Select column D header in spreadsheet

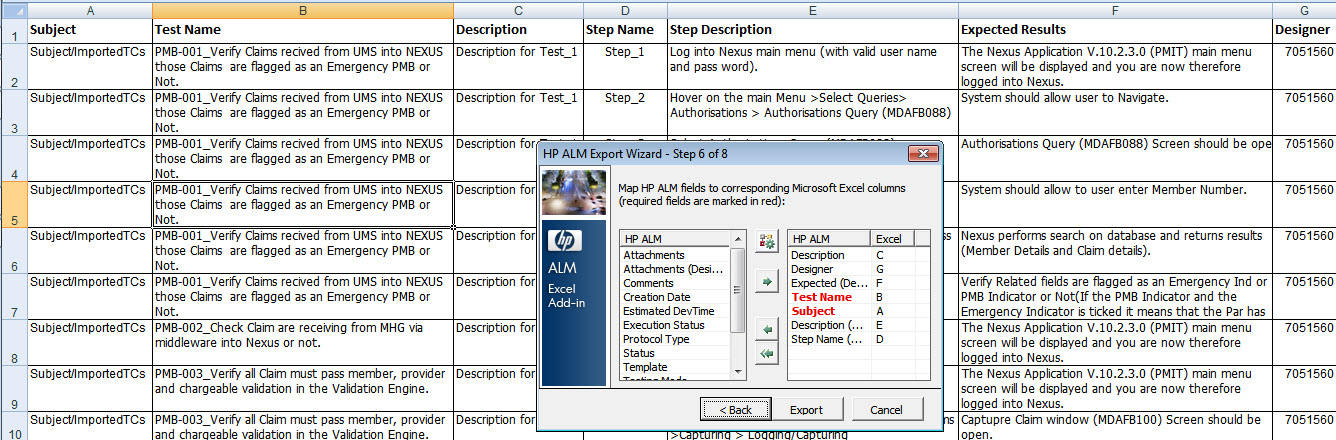tap(625, 9)
